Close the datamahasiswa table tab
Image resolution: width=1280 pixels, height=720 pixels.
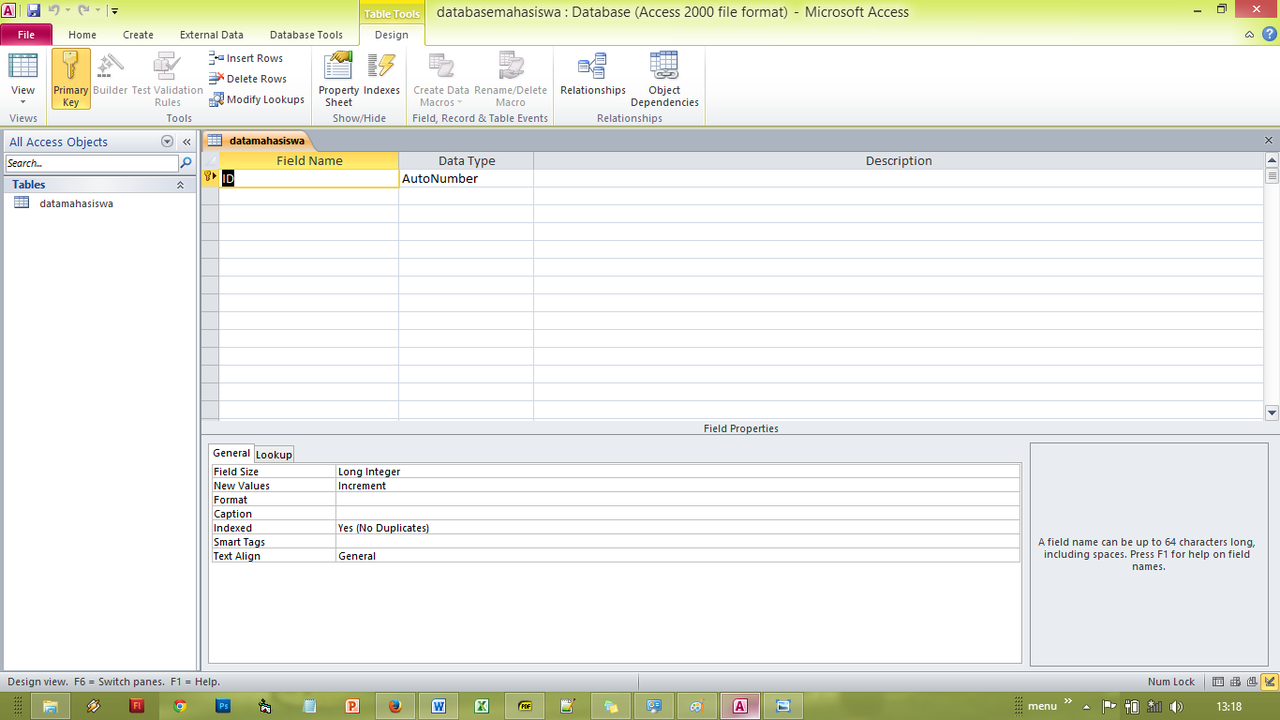pos(1269,141)
